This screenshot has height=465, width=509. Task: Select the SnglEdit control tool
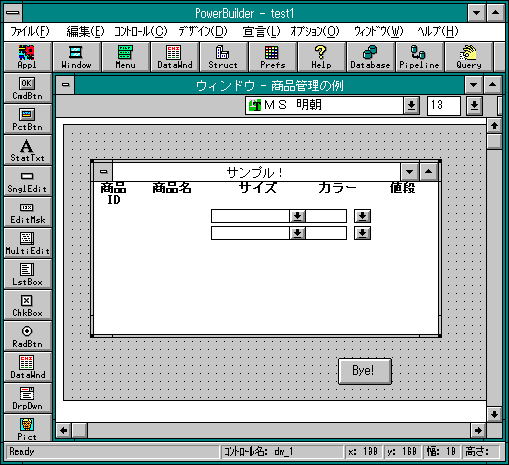[28, 181]
